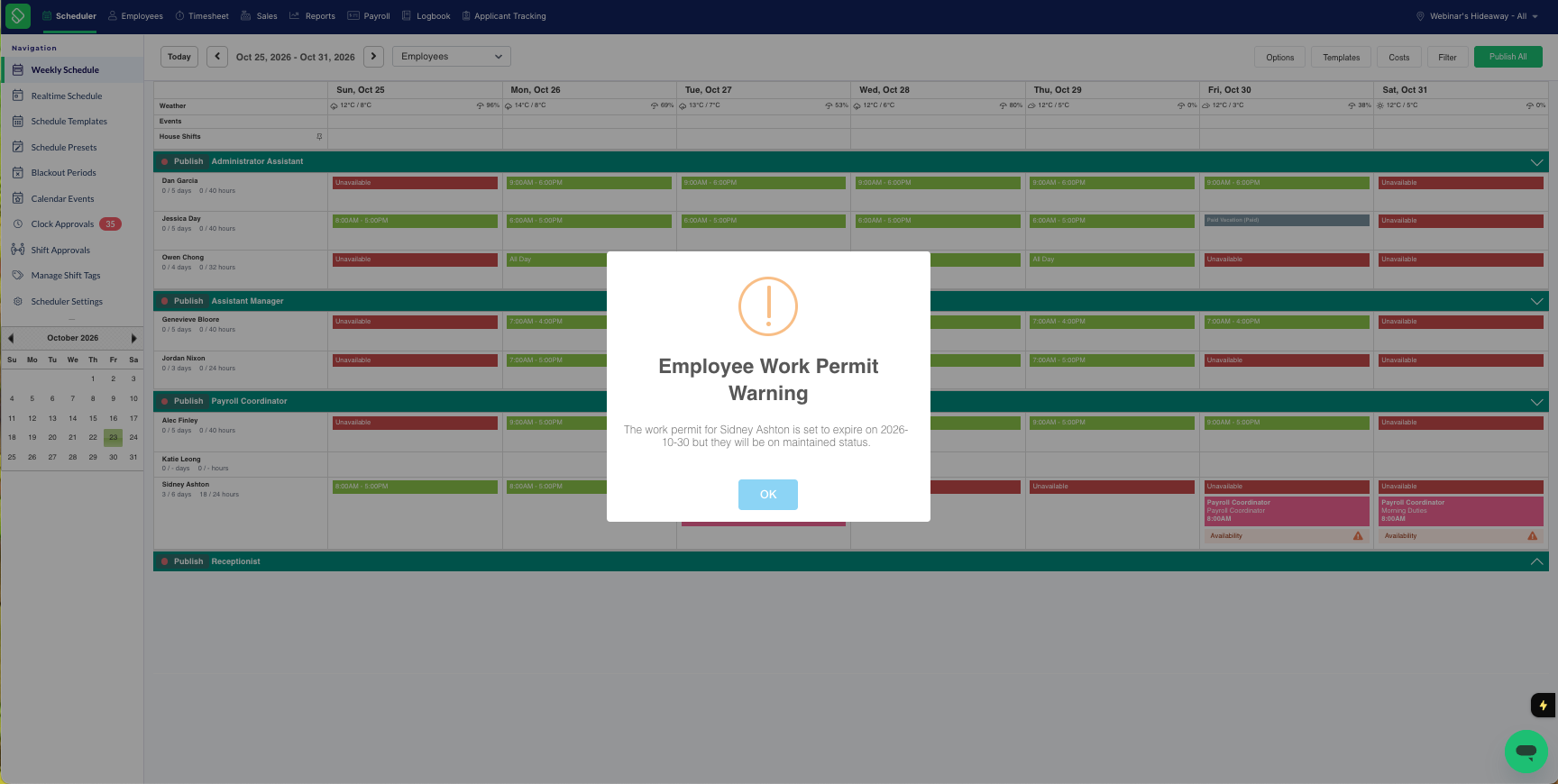Click Sidney Ashton's Friday Payroll Coordinator shift
1558x784 pixels.
click(x=1285, y=511)
